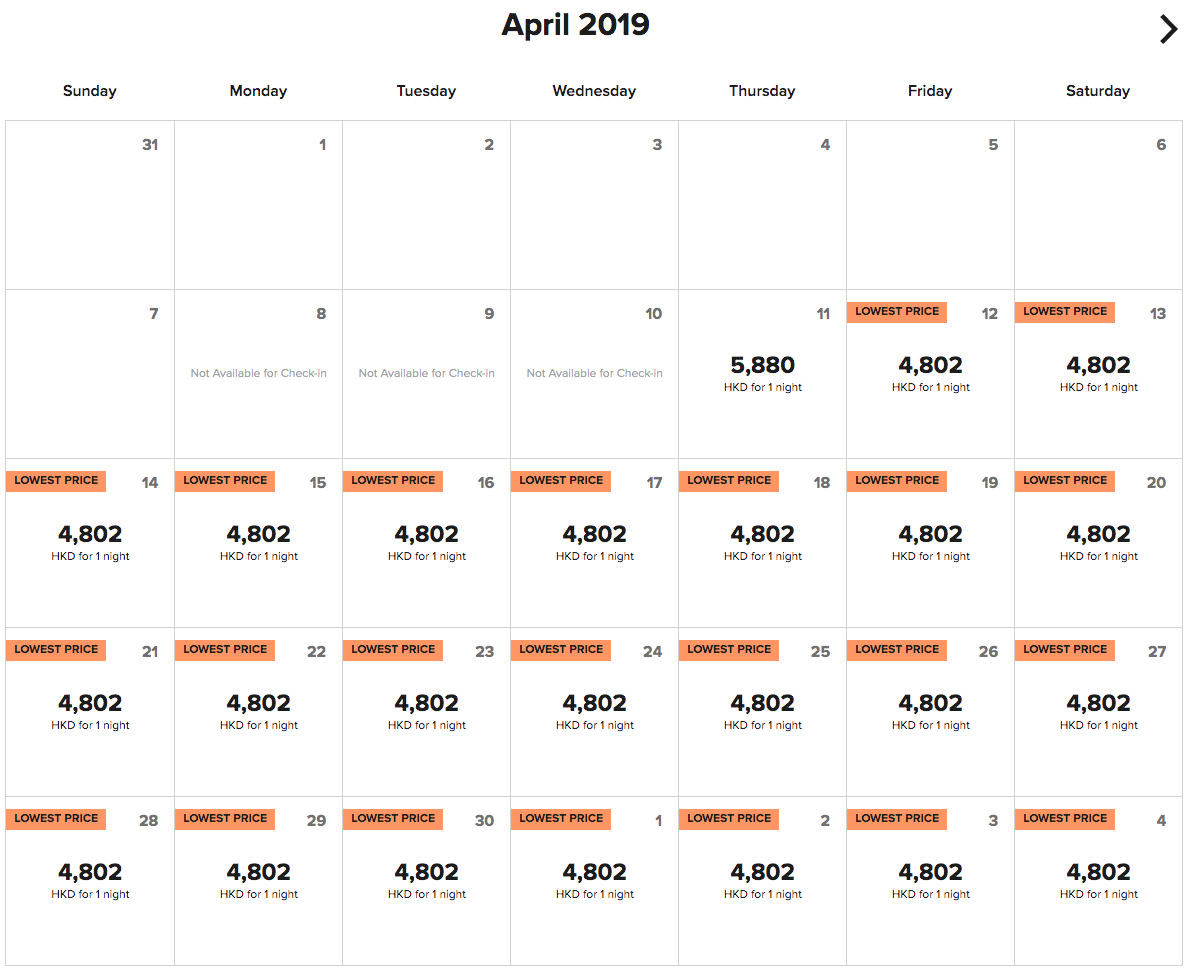Click the April 17 lowest price cell

[x=594, y=542]
